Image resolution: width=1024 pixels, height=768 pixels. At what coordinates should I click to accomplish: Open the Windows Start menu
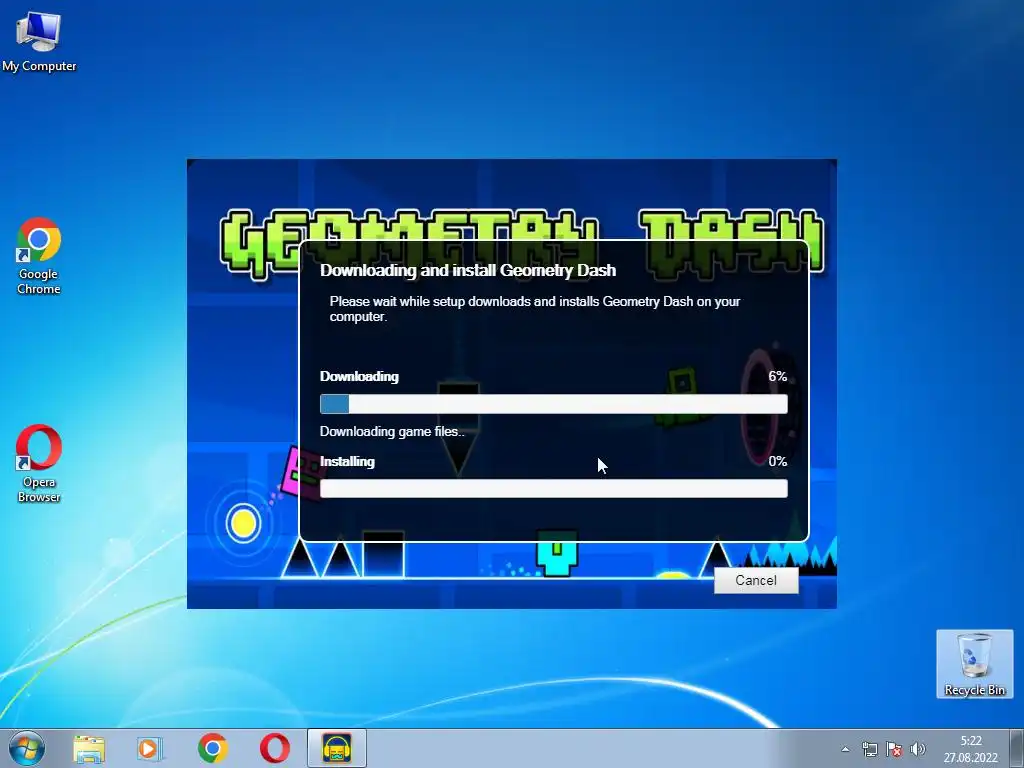(x=27, y=748)
